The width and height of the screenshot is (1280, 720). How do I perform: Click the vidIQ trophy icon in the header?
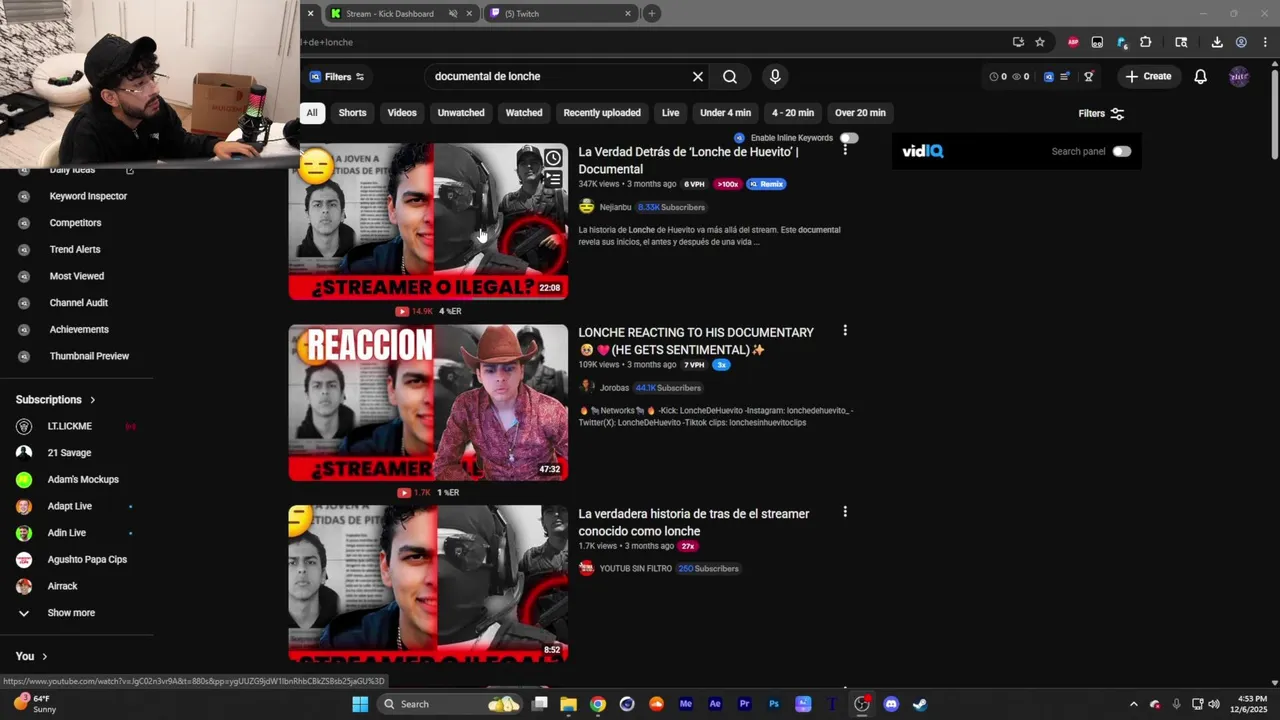[x=1089, y=77]
